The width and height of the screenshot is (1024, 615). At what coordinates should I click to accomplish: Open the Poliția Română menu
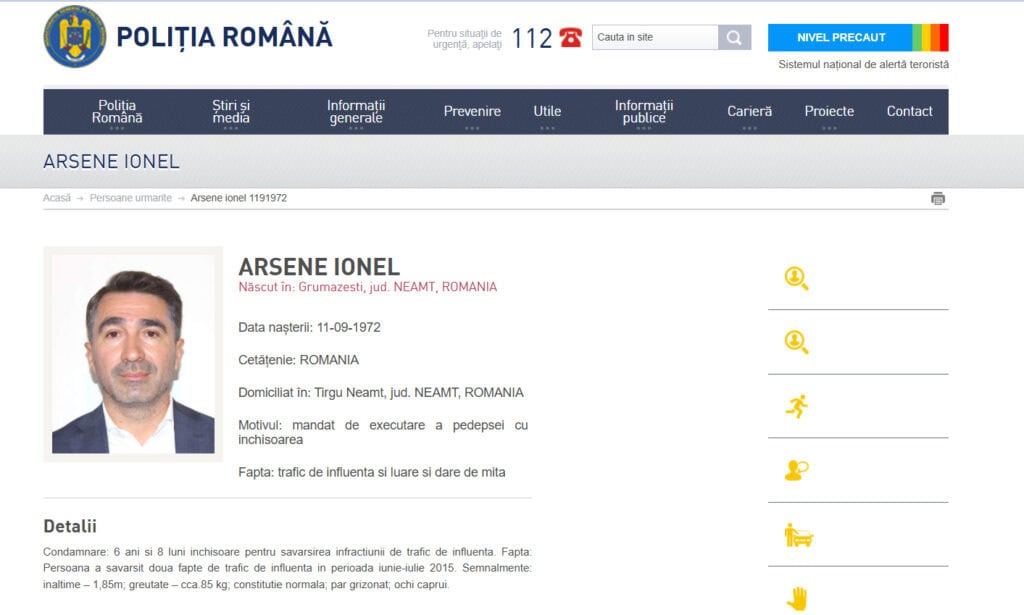(x=117, y=112)
